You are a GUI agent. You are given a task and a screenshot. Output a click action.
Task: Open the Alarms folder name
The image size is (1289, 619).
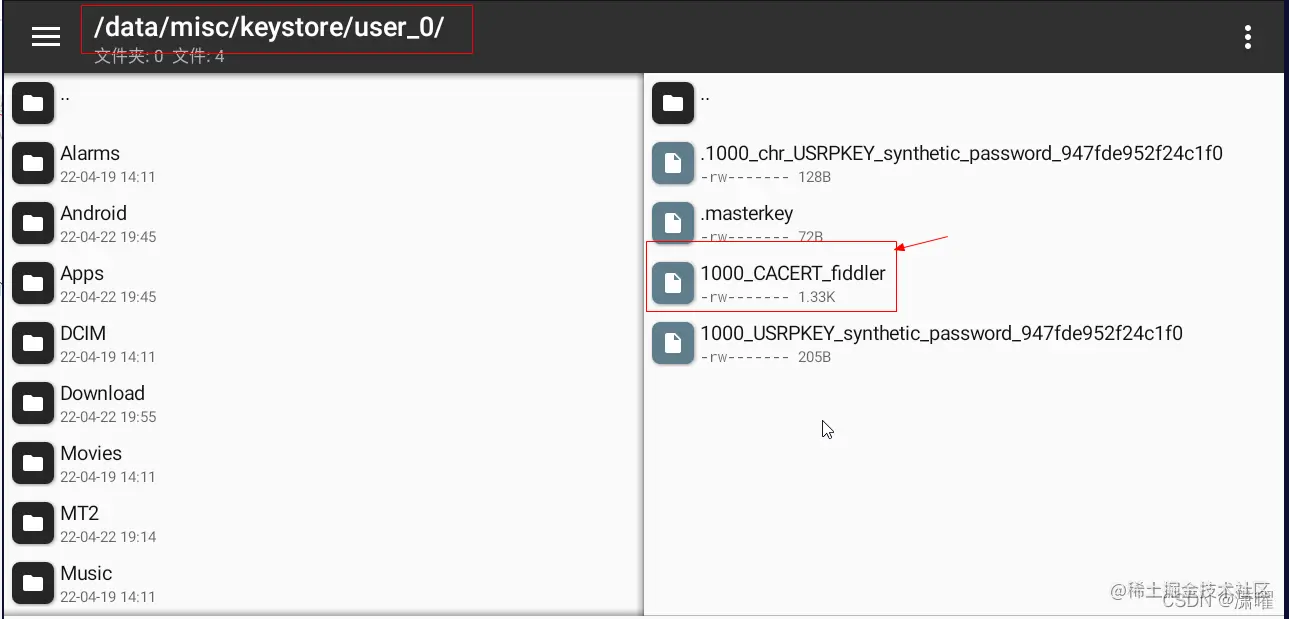click(x=90, y=153)
